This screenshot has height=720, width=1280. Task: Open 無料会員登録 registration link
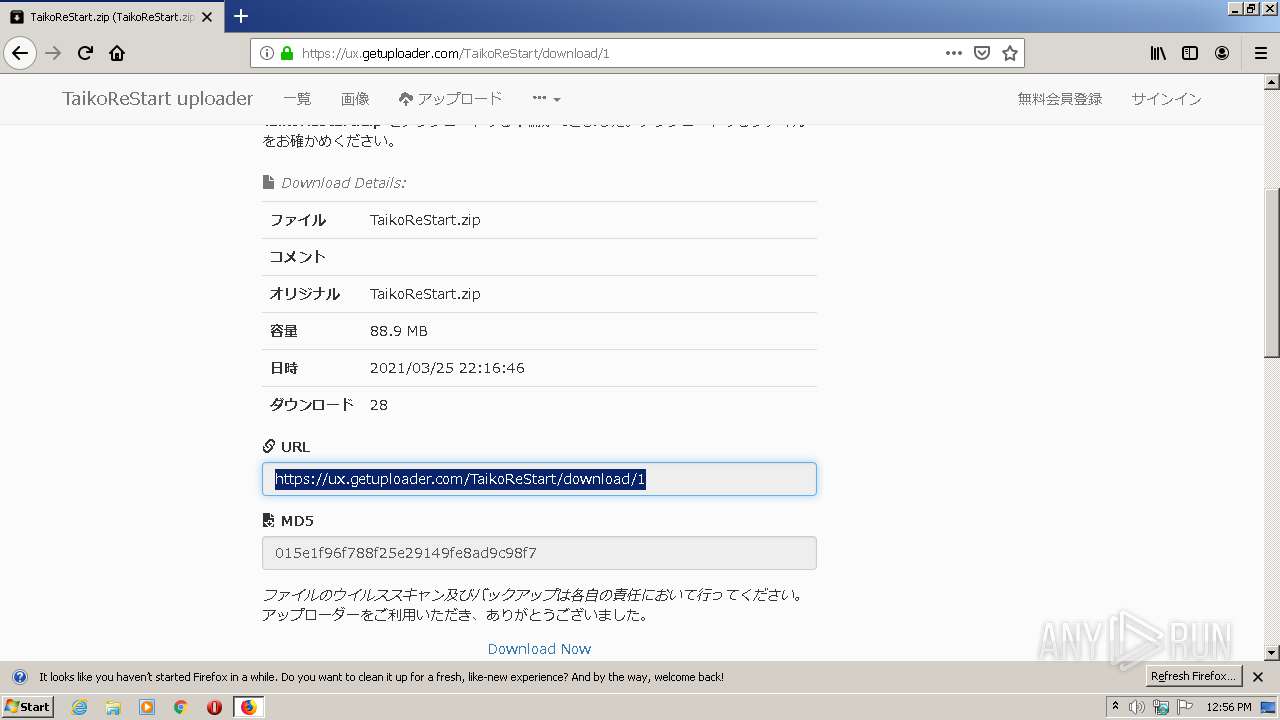pyautogui.click(x=1060, y=99)
